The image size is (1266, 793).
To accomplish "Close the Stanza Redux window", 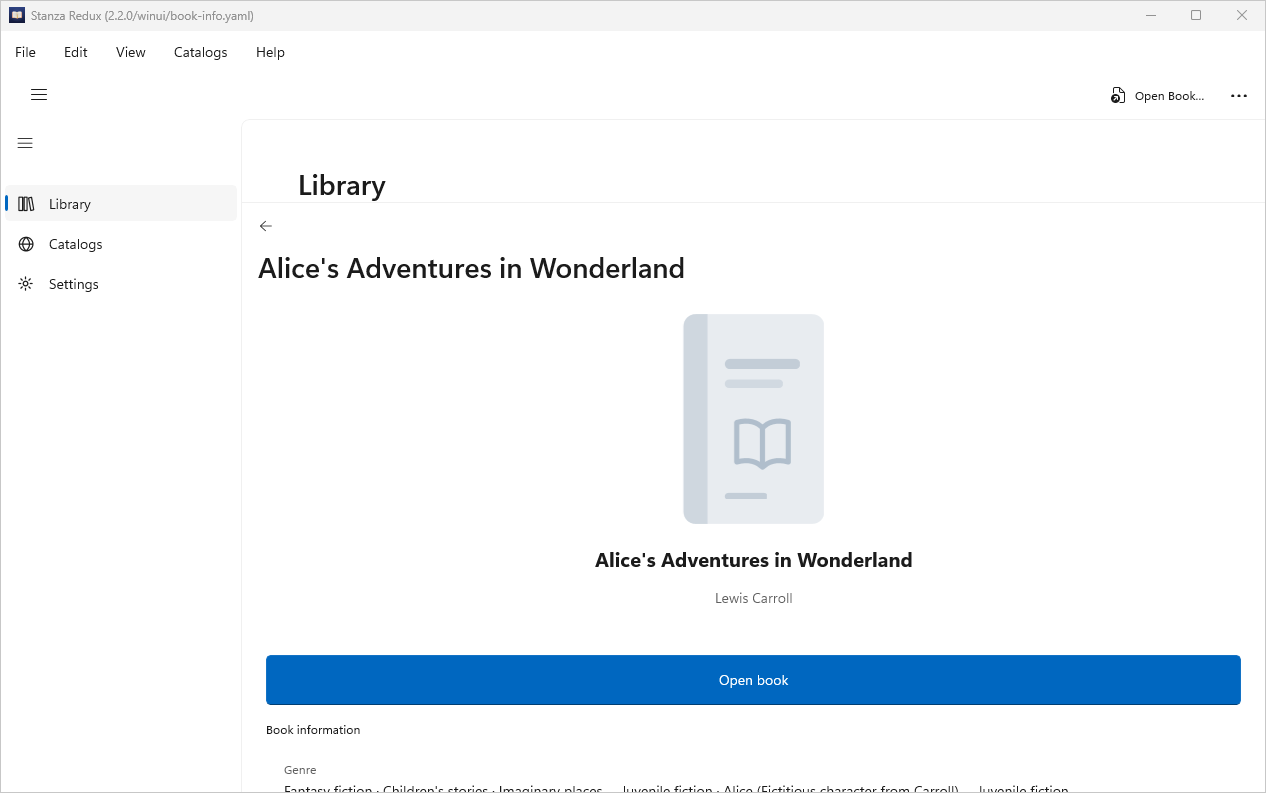I will [x=1242, y=15].
